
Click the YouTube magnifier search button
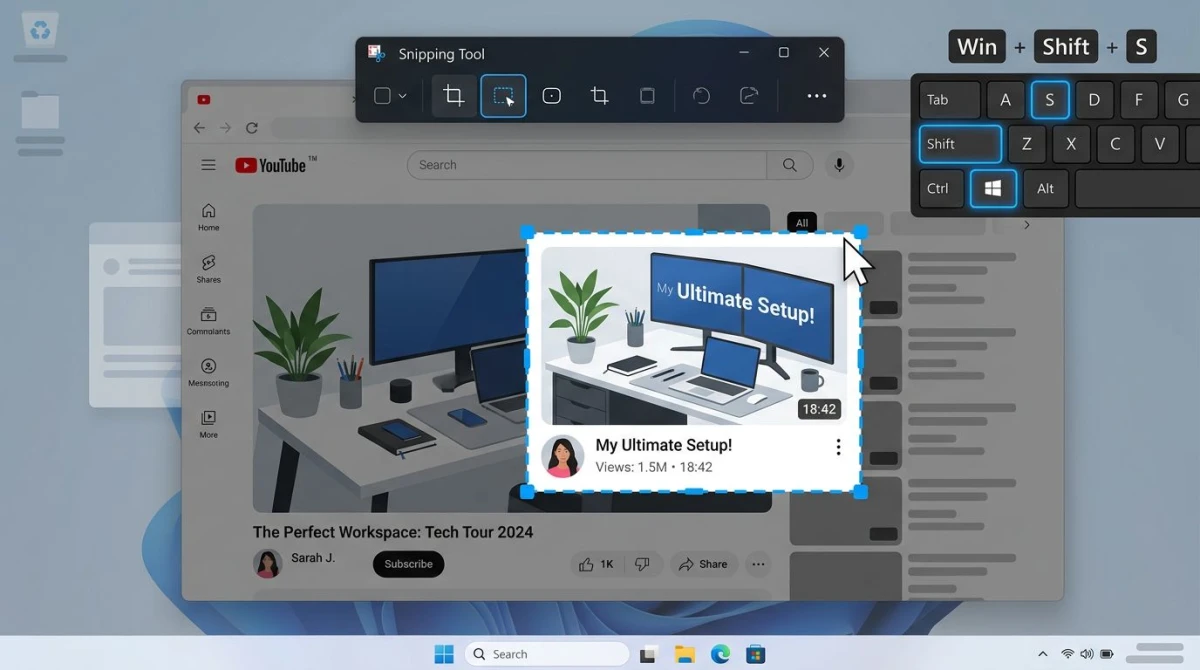point(790,165)
